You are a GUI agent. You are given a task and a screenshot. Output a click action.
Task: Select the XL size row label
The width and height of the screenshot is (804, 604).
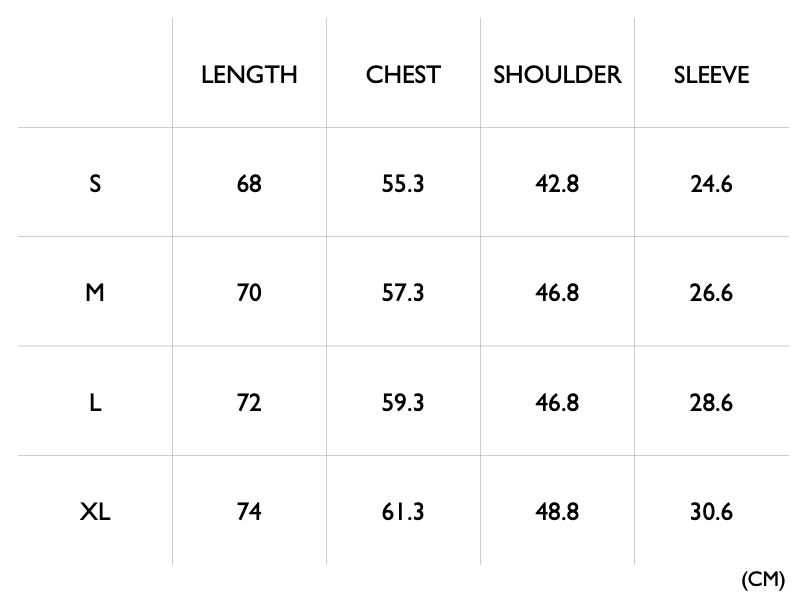95,512
